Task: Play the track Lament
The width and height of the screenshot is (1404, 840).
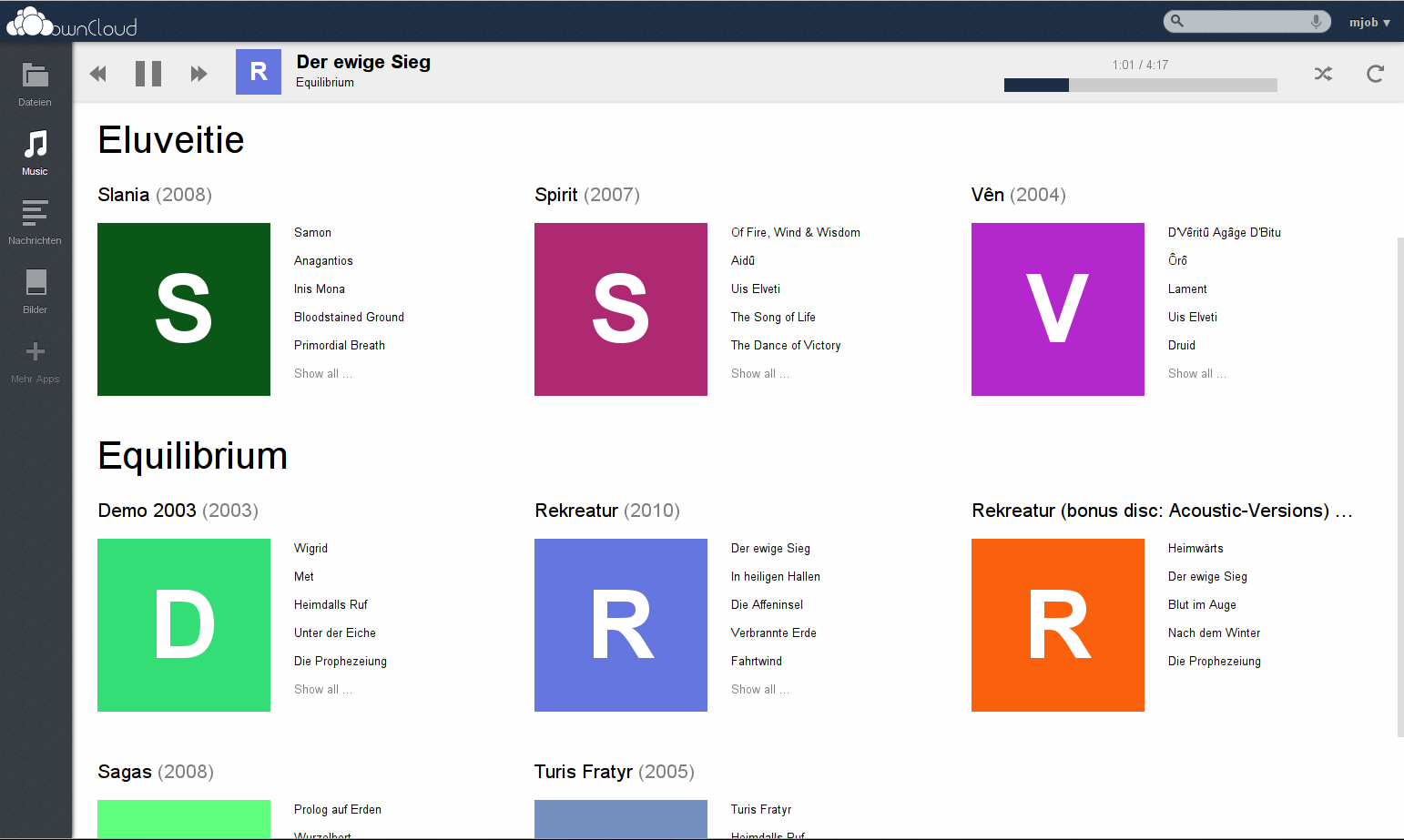Action: 1187,289
